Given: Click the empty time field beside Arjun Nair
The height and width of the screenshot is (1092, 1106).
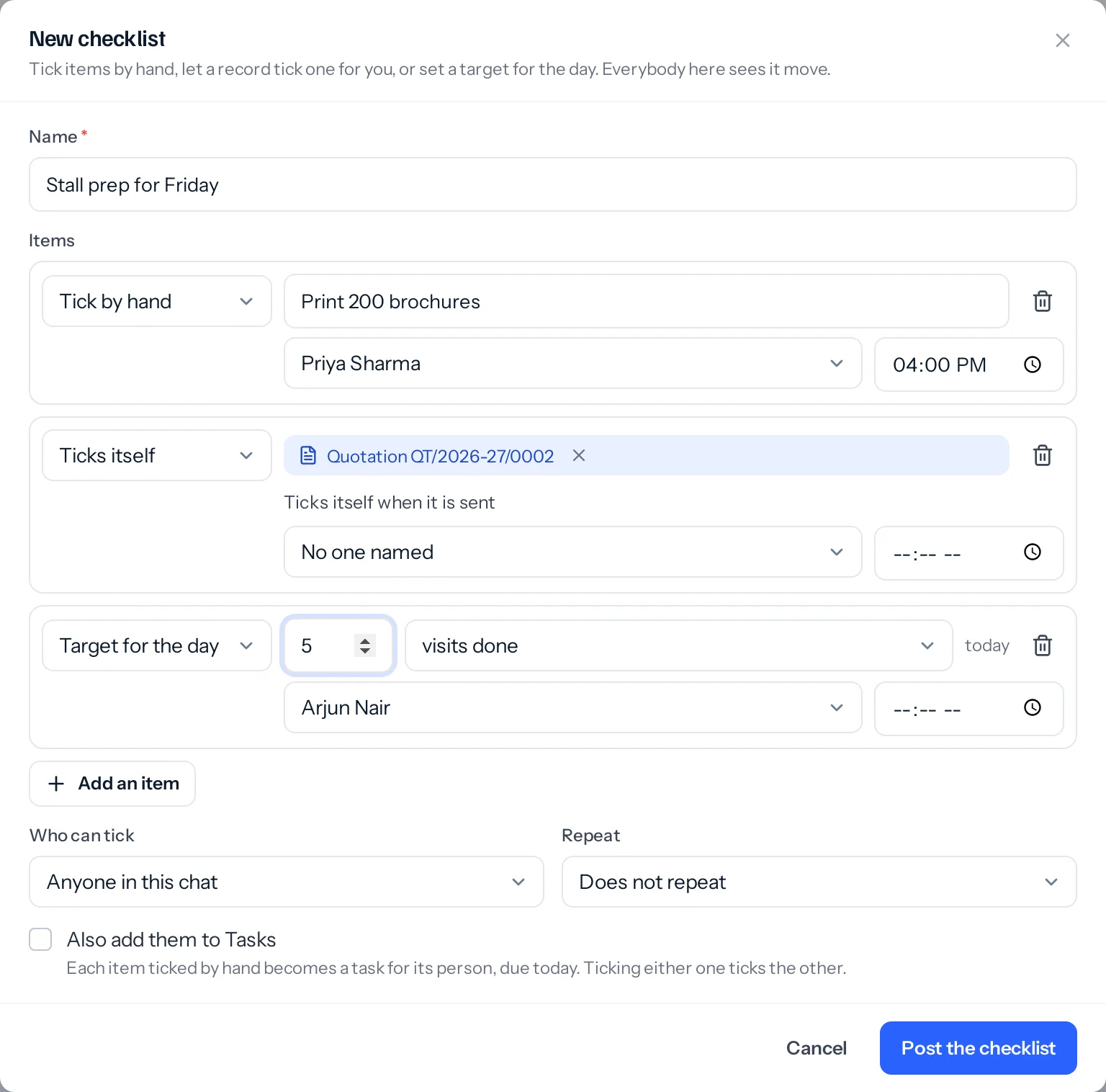Looking at the screenshot, I should 969,709.
